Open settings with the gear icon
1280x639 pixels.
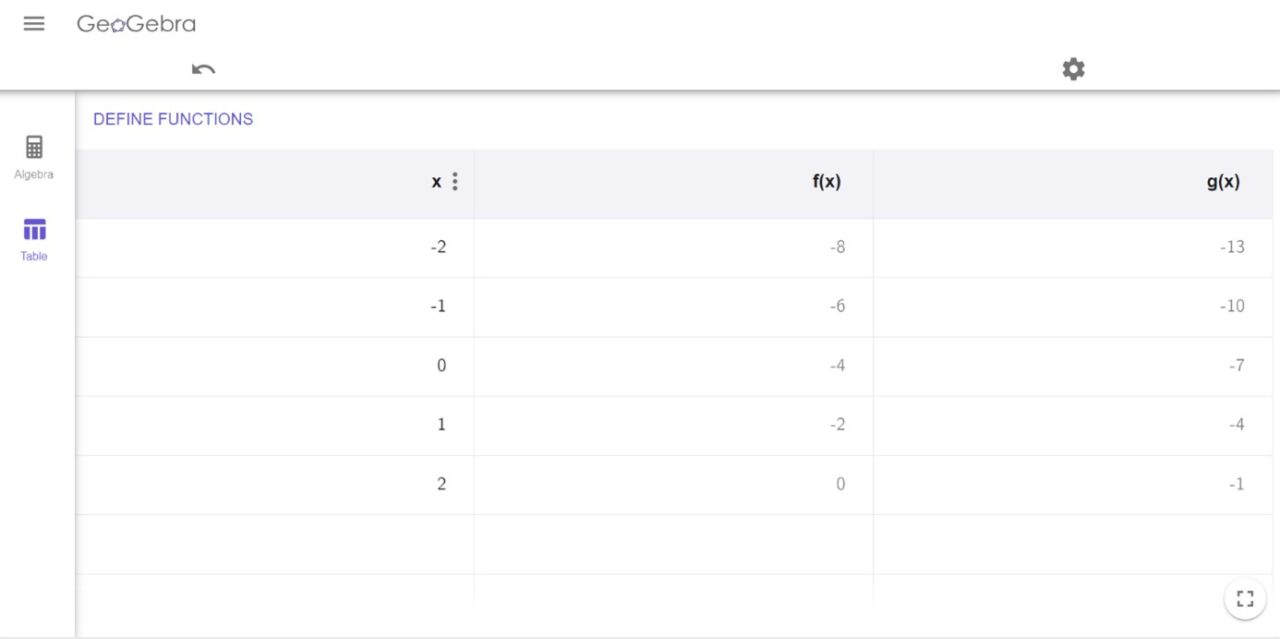click(x=1073, y=69)
